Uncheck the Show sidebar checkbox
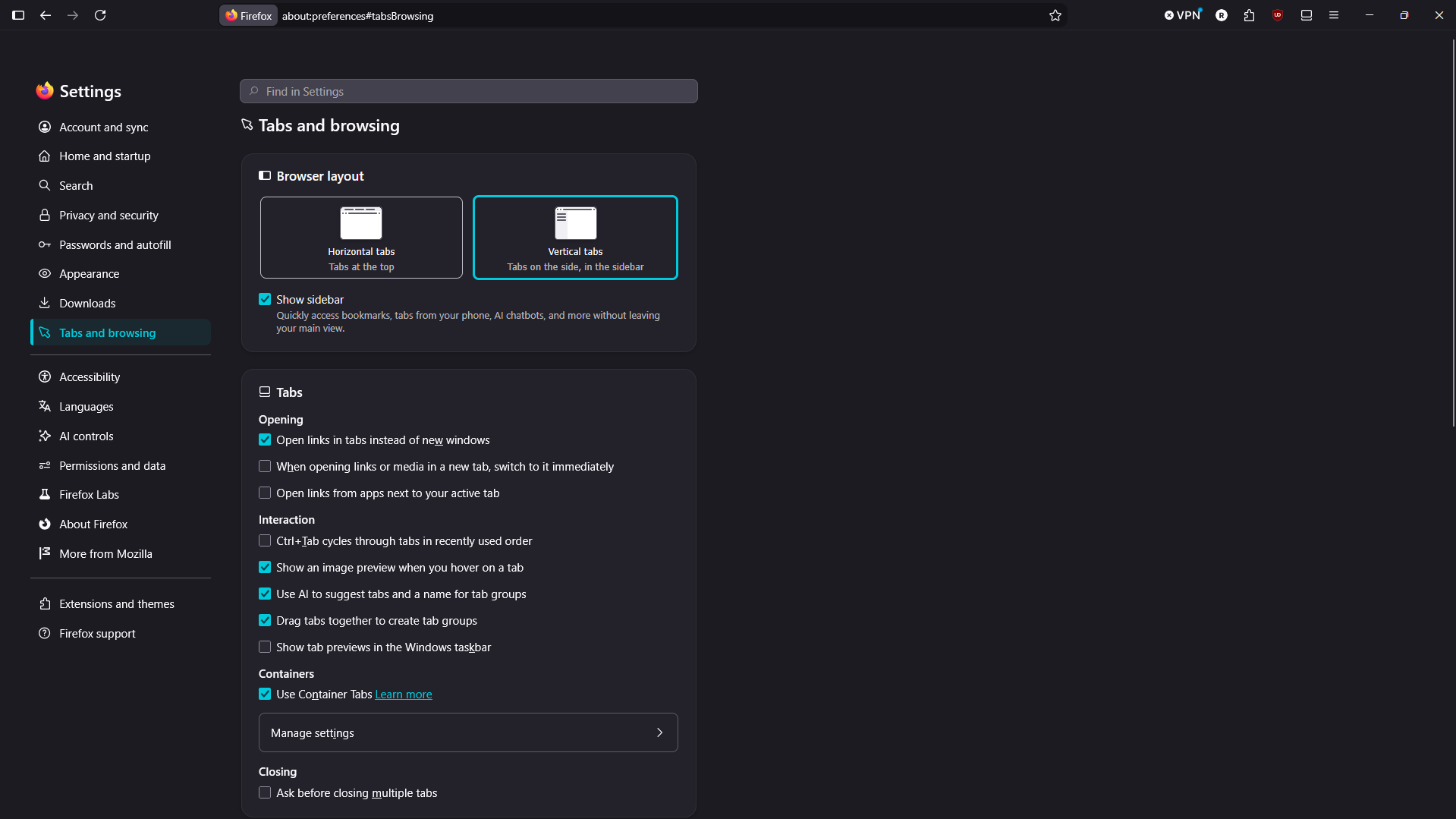 pyautogui.click(x=265, y=299)
